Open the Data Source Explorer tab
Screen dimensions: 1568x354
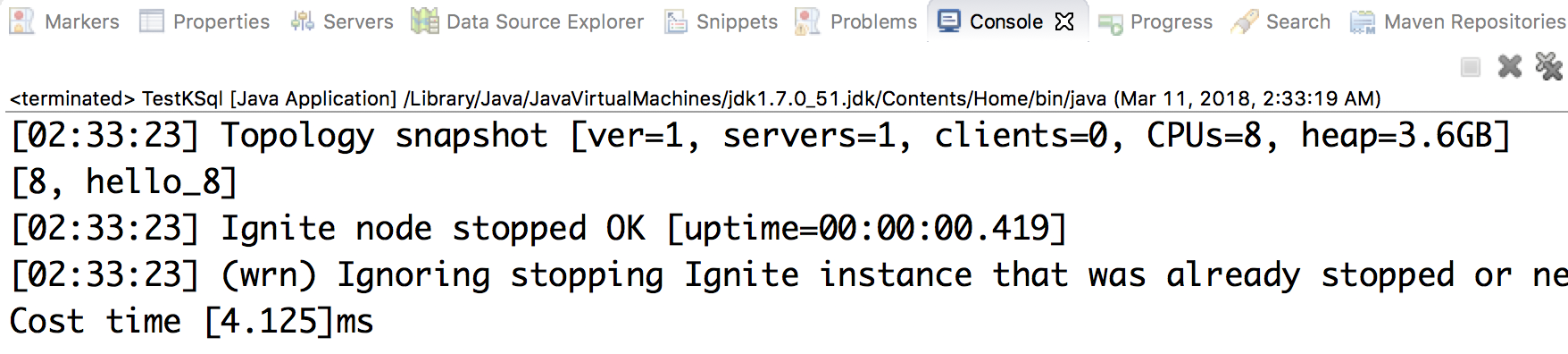point(528,21)
